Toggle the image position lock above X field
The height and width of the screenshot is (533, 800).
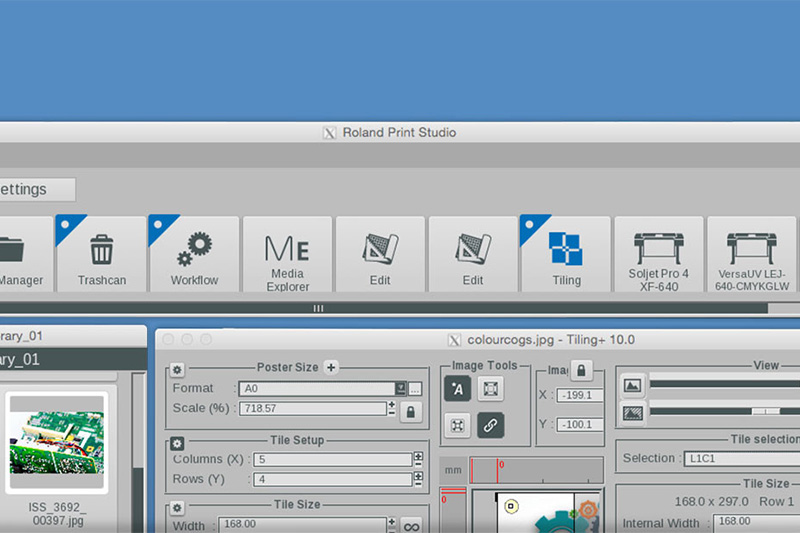point(582,370)
